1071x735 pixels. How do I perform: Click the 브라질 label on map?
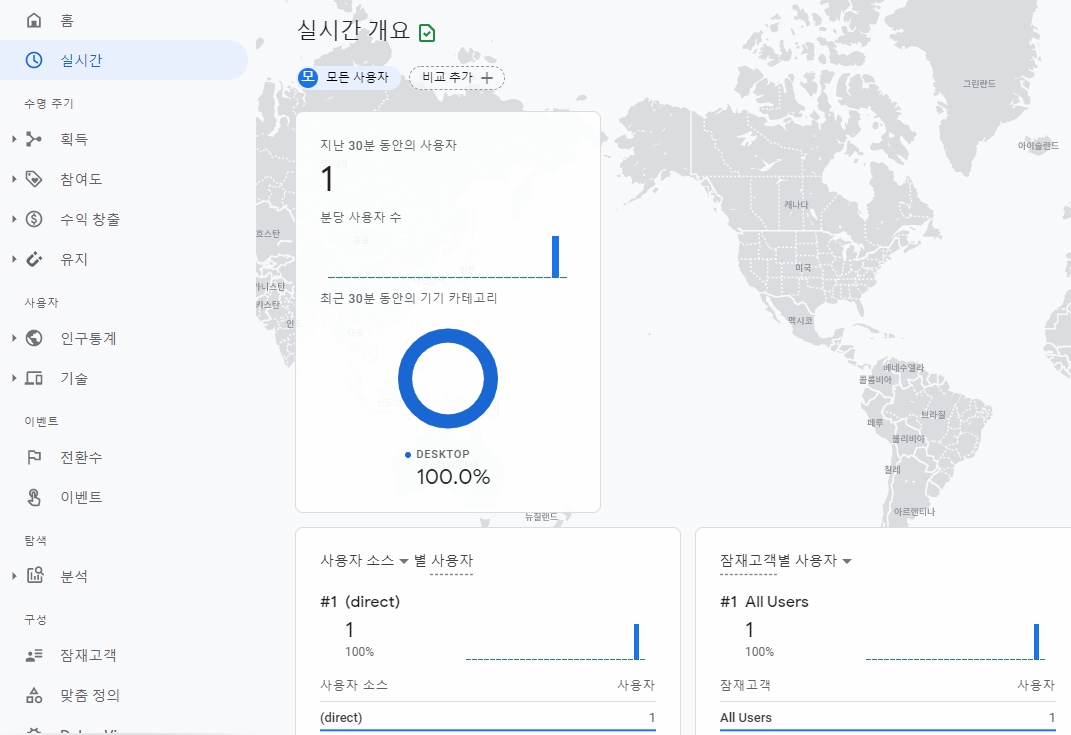pyautogui.click(x=933, y=415)
